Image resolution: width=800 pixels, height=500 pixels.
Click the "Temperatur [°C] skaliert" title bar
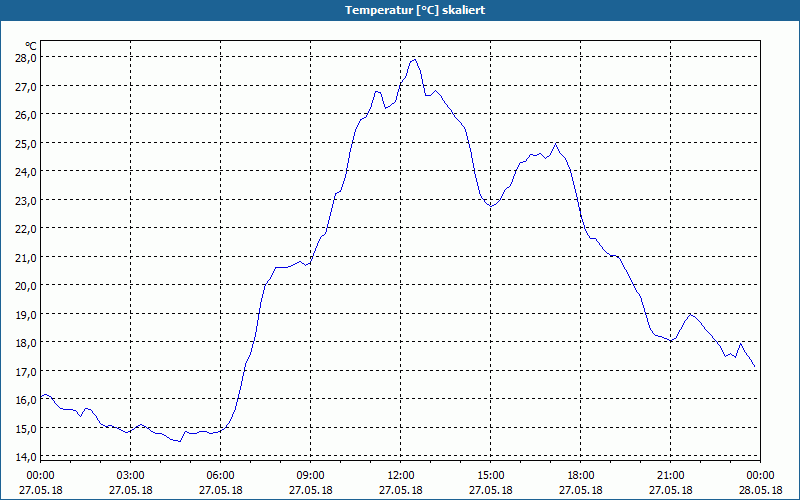[400, 10]
